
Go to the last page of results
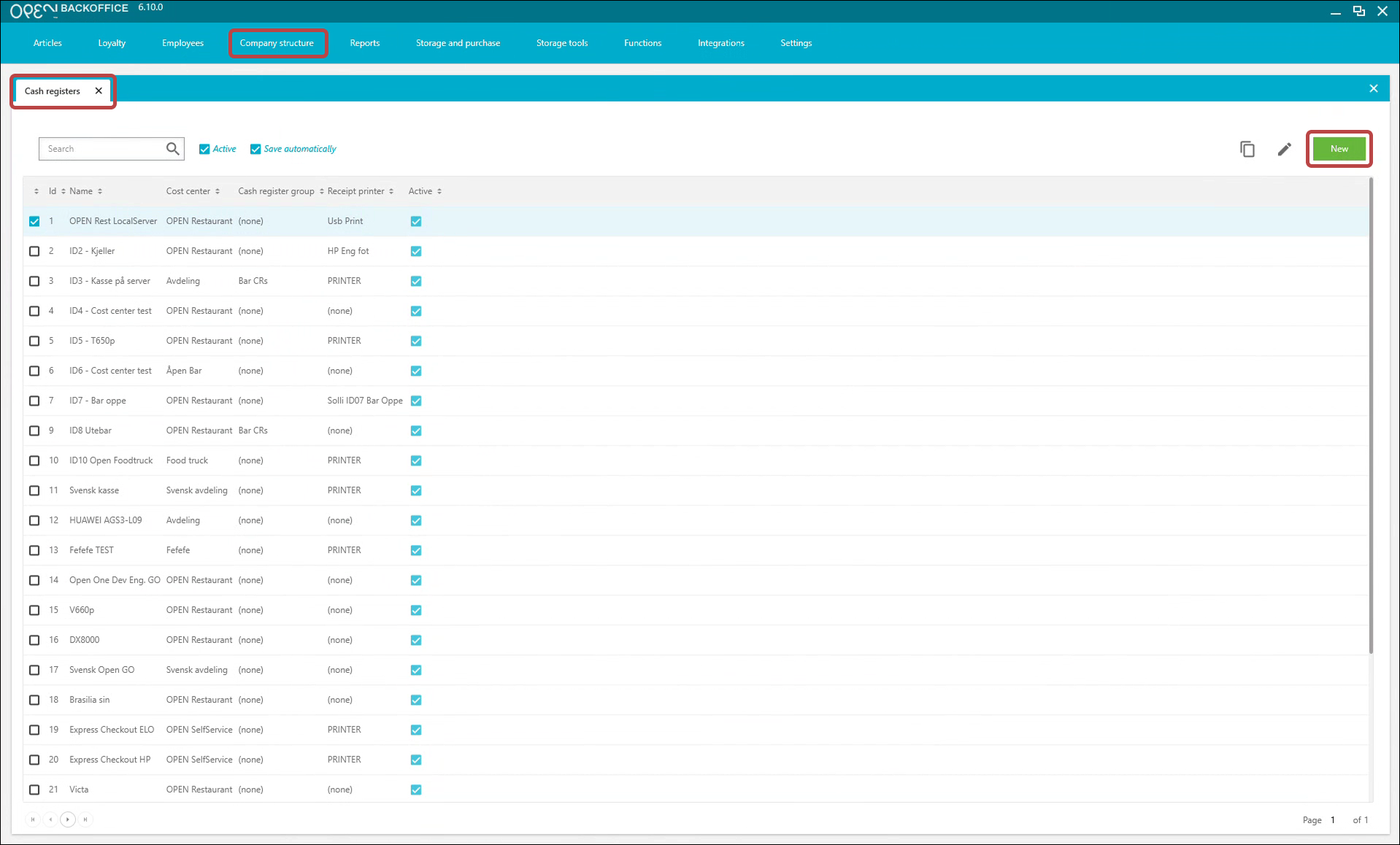[x=85, y=819]
